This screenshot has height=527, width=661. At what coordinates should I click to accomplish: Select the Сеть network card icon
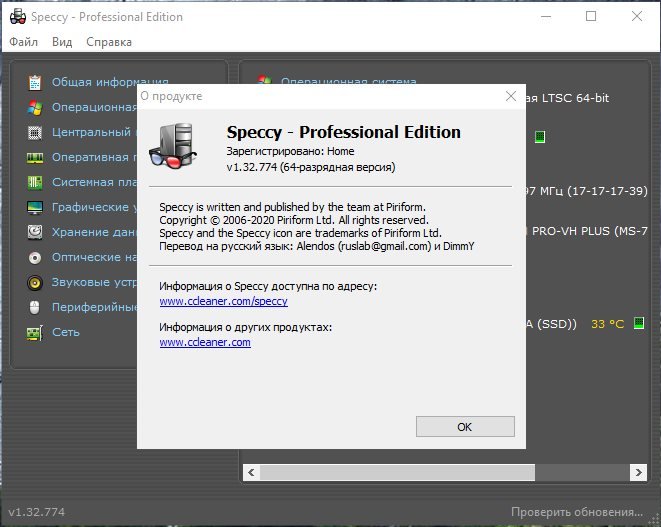click(x=35, y=333)
